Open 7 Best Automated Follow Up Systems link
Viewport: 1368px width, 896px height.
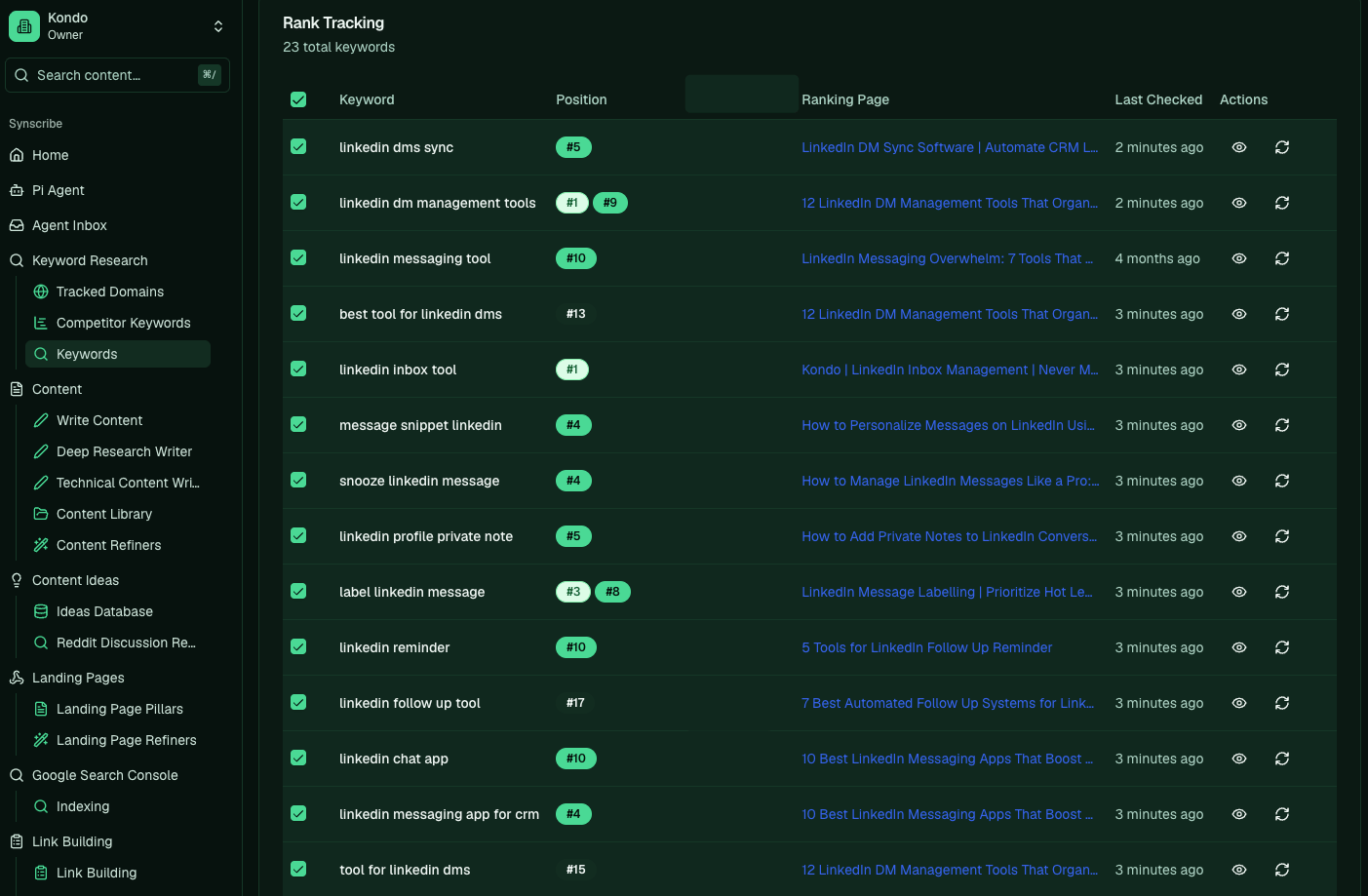pos(948,703)
